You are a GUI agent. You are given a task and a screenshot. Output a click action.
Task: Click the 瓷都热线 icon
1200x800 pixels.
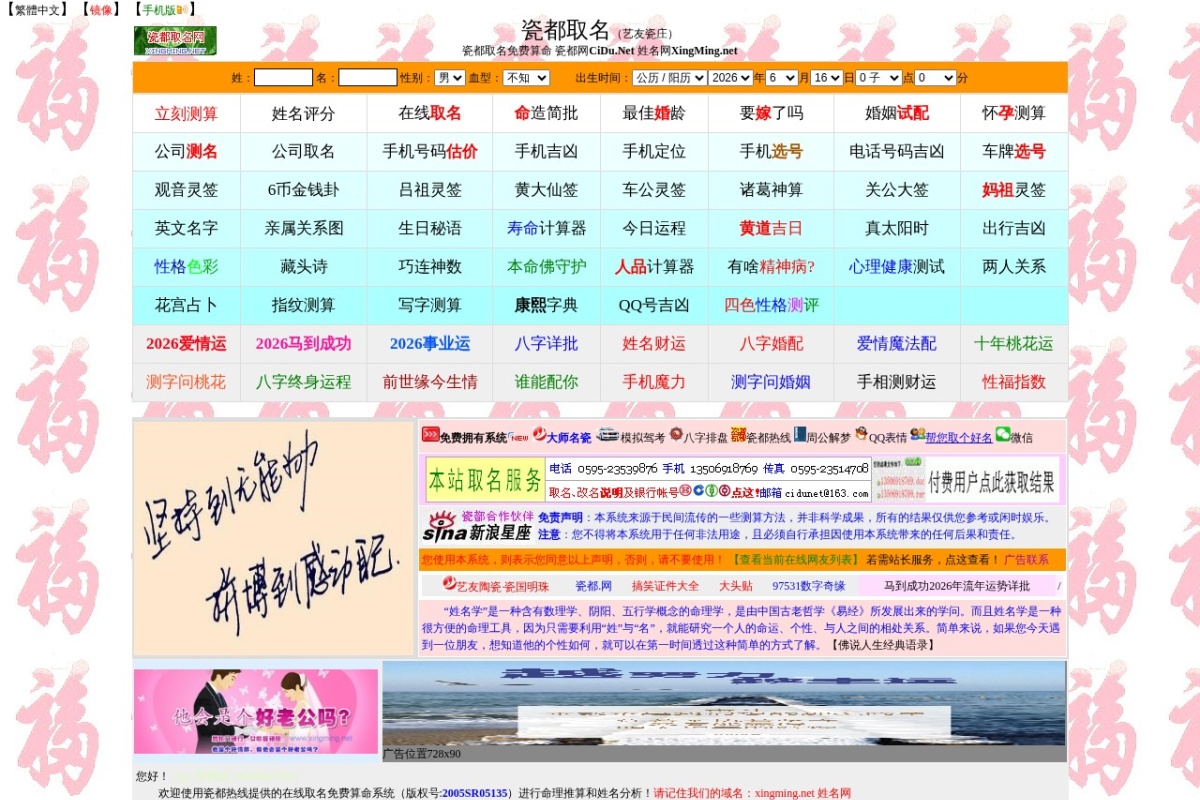pyautogui.click(x=738, y=435)
